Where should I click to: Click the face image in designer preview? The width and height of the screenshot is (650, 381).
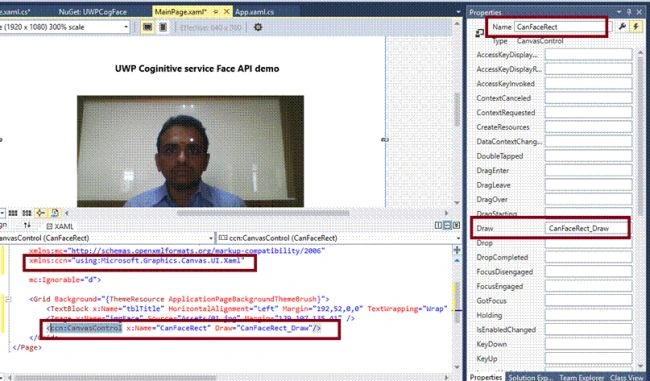tap(190, 151)
